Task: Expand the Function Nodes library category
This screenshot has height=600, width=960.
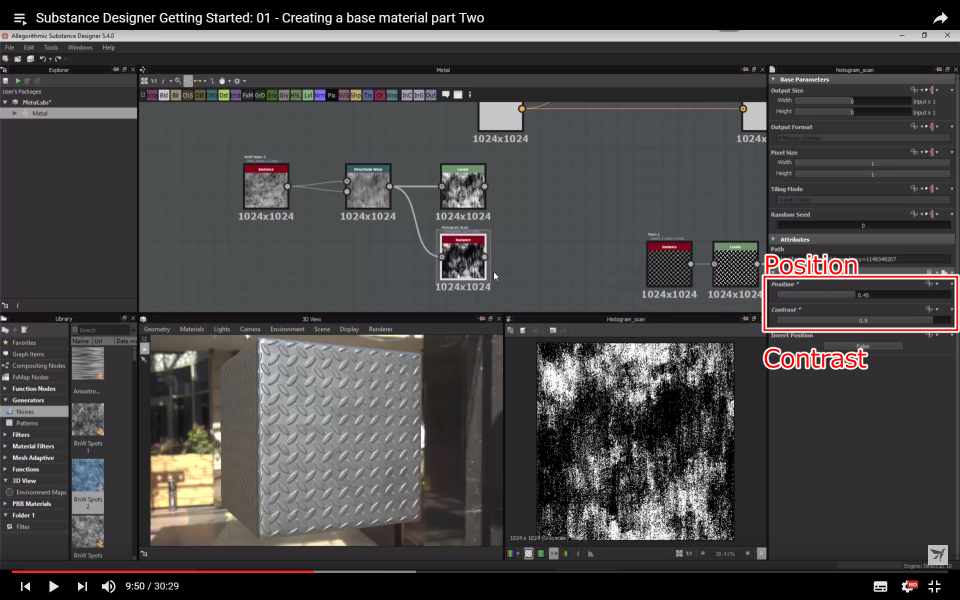Action: click(x=6, y=389)
